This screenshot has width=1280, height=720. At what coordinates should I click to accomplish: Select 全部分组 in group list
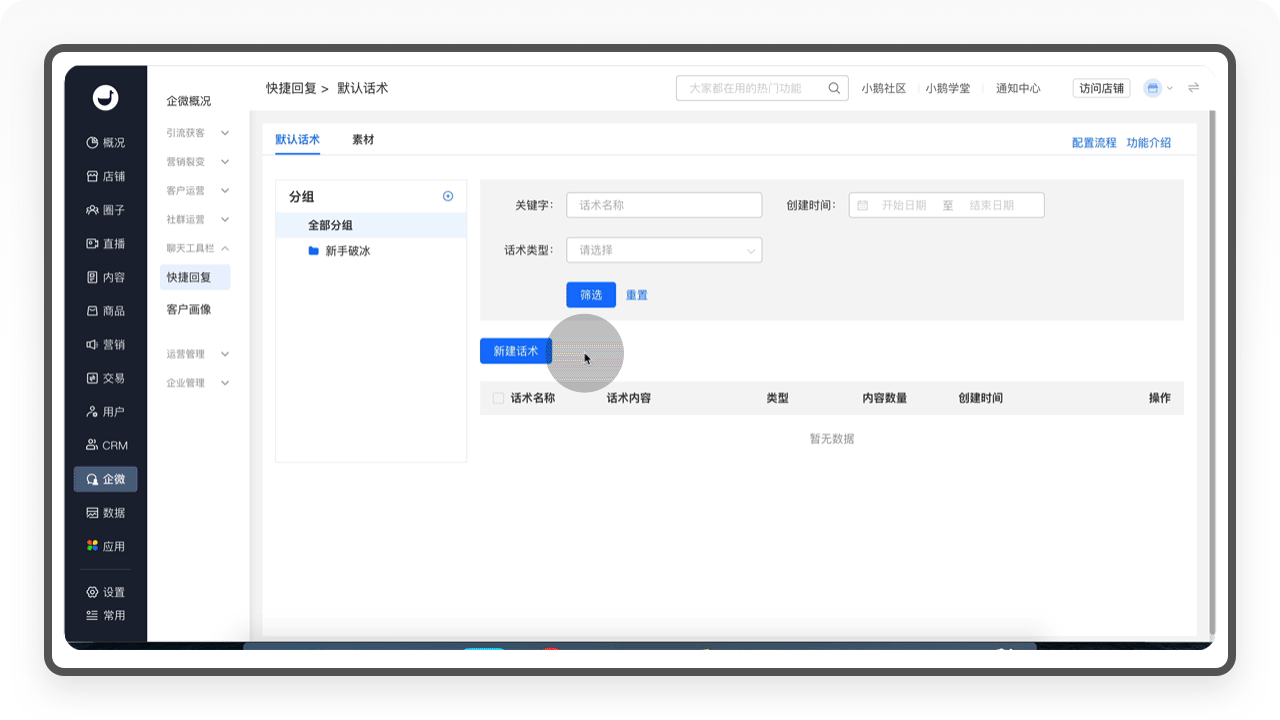(371, 226)
